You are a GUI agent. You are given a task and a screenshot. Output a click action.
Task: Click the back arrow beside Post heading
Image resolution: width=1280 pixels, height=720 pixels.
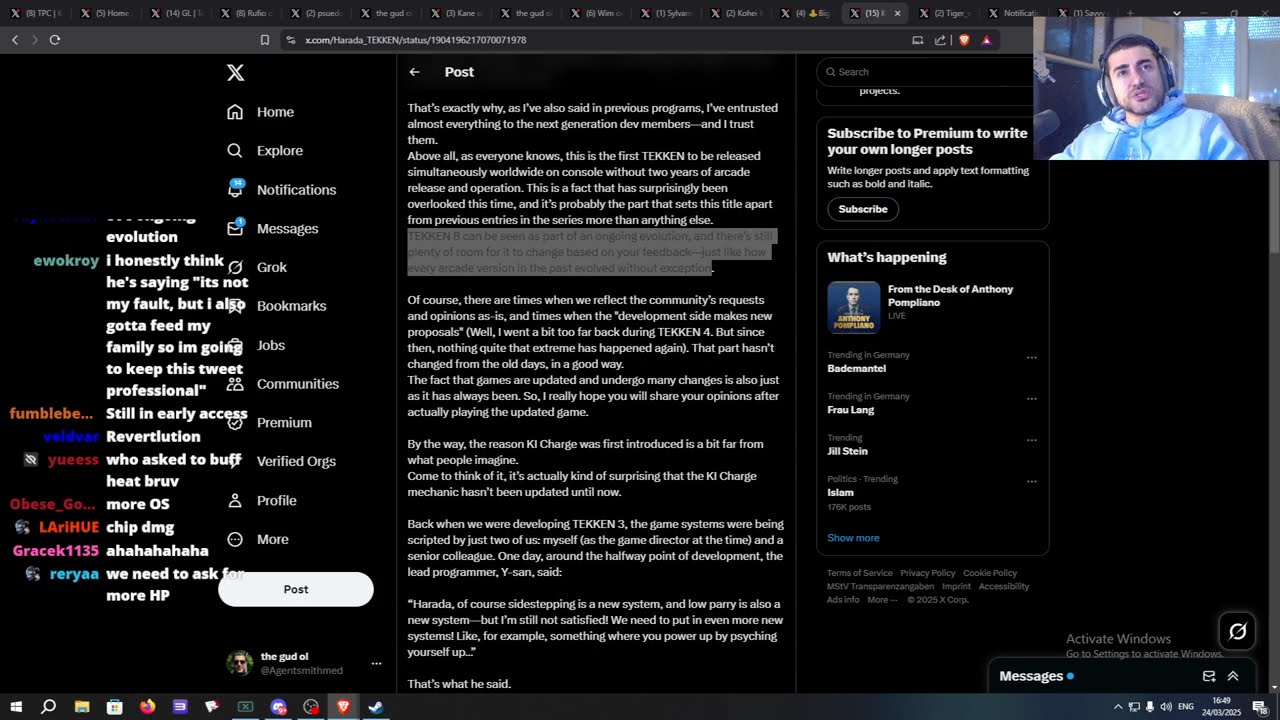(414, 72)
